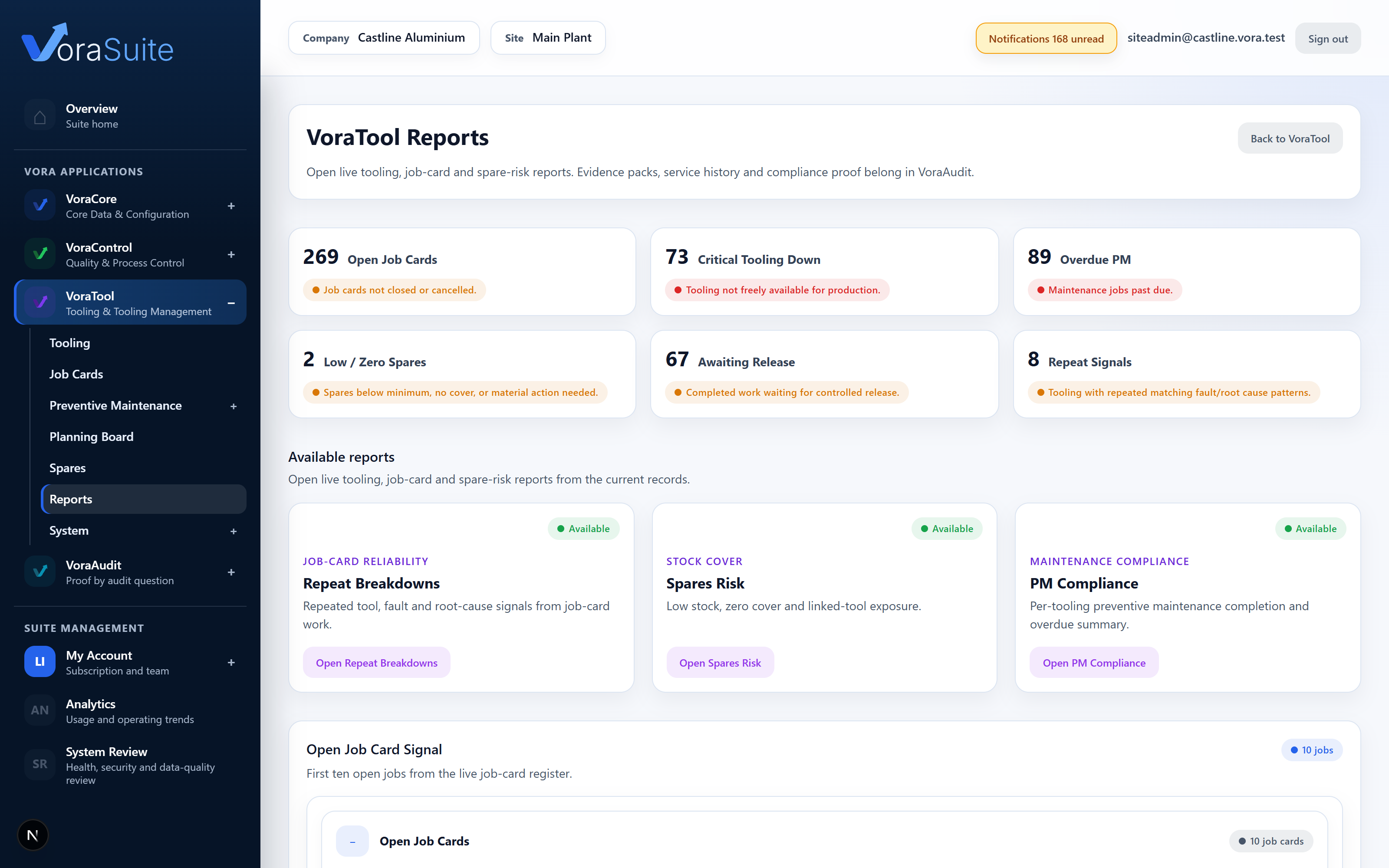Open Overview Suite home
The width and height of the screenshot is (1389, 868).
click(x=130, y=115)
